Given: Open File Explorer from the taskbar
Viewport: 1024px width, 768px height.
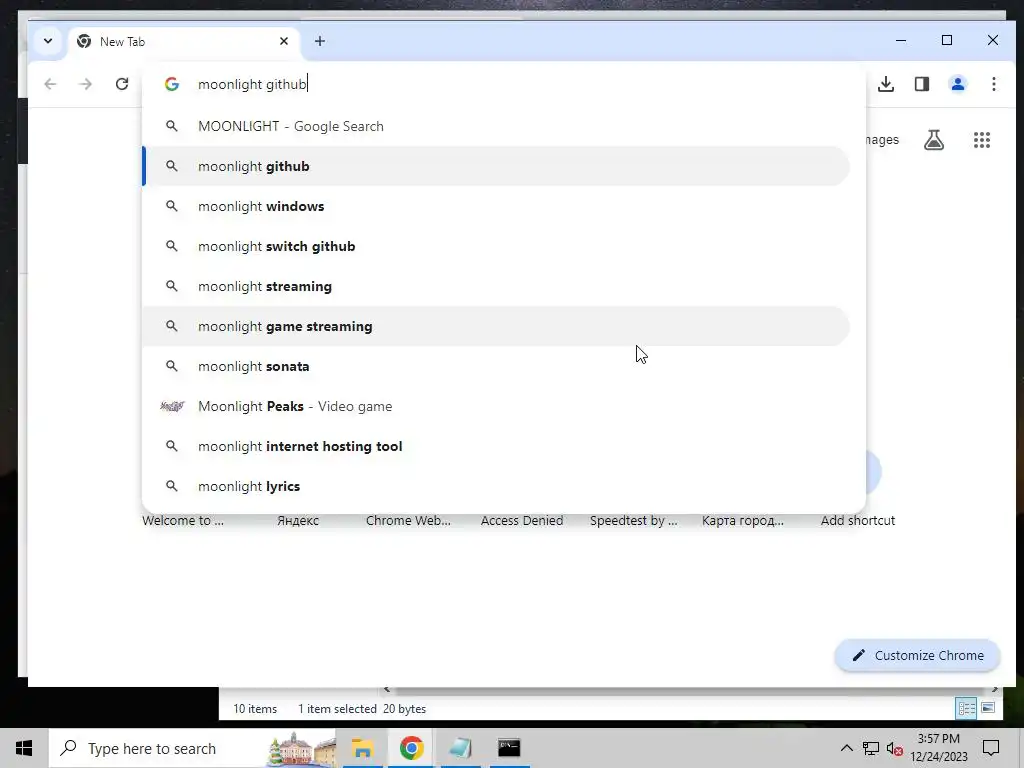Looking at the screenshot, I should tap(362, 748).
